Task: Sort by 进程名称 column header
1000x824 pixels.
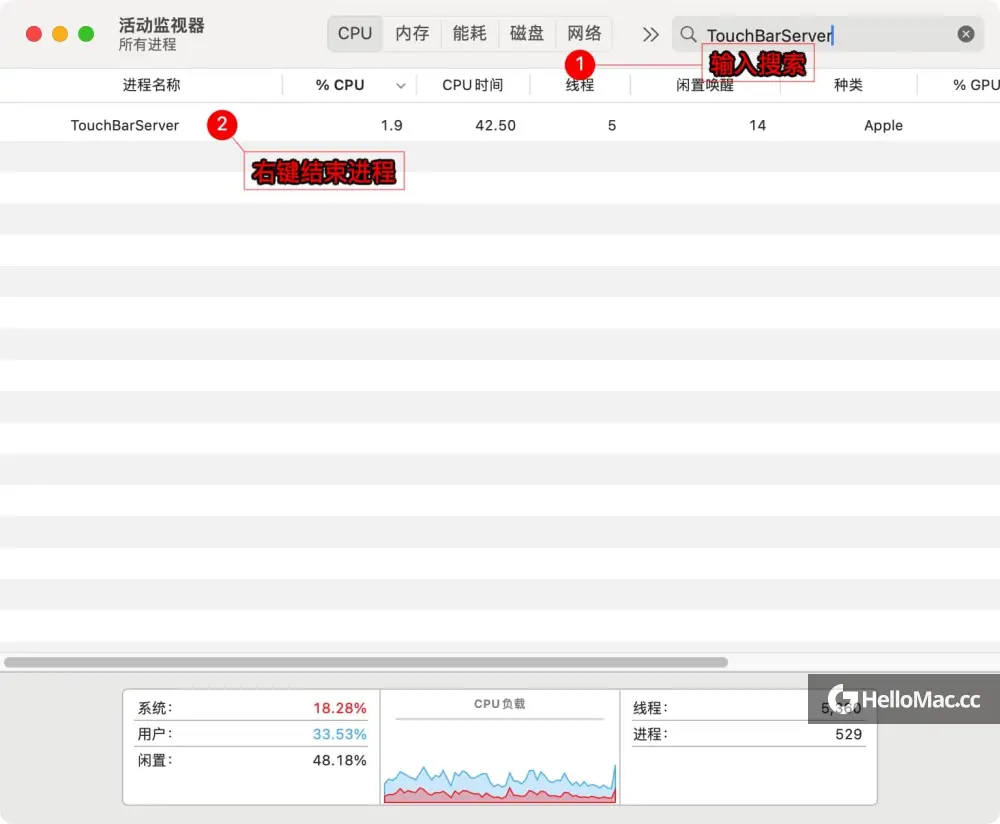Action: point(151,85)
